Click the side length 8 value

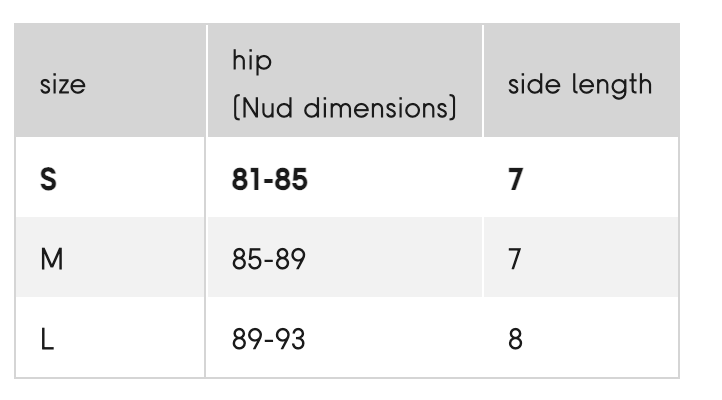tap(515, 340)
